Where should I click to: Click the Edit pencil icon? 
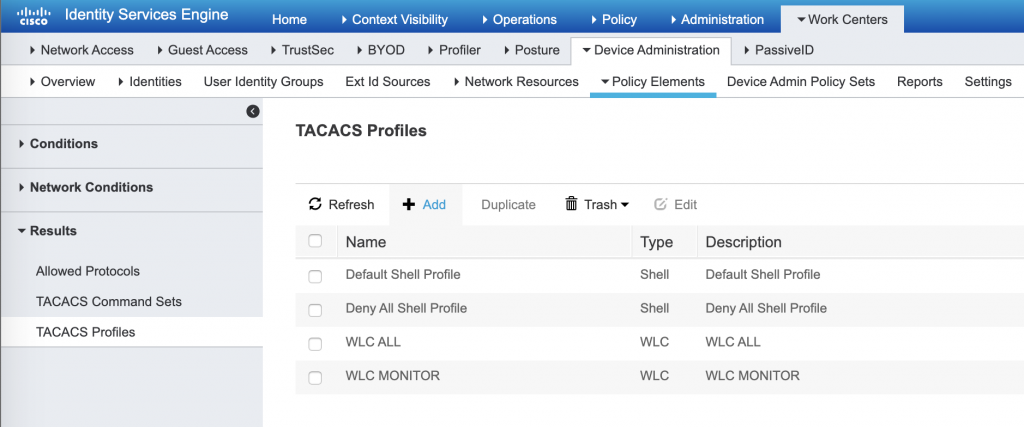pyautogui.click(x=660, y=204)
